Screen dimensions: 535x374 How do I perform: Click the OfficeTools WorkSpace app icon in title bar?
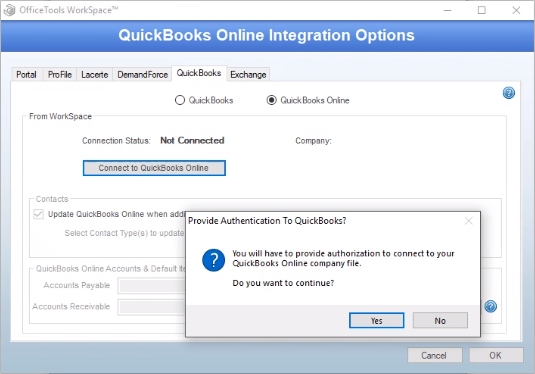pos(10,10)
